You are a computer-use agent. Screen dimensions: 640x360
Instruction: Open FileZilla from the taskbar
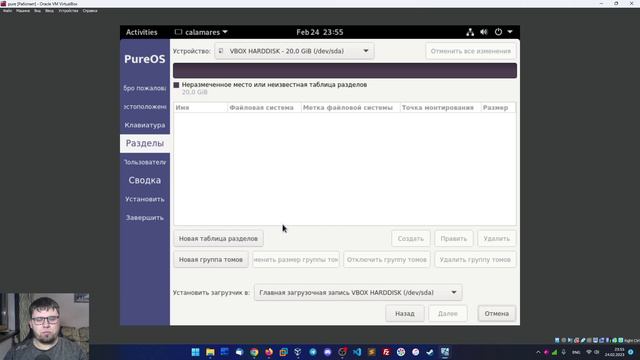click(x=386, y=352)
